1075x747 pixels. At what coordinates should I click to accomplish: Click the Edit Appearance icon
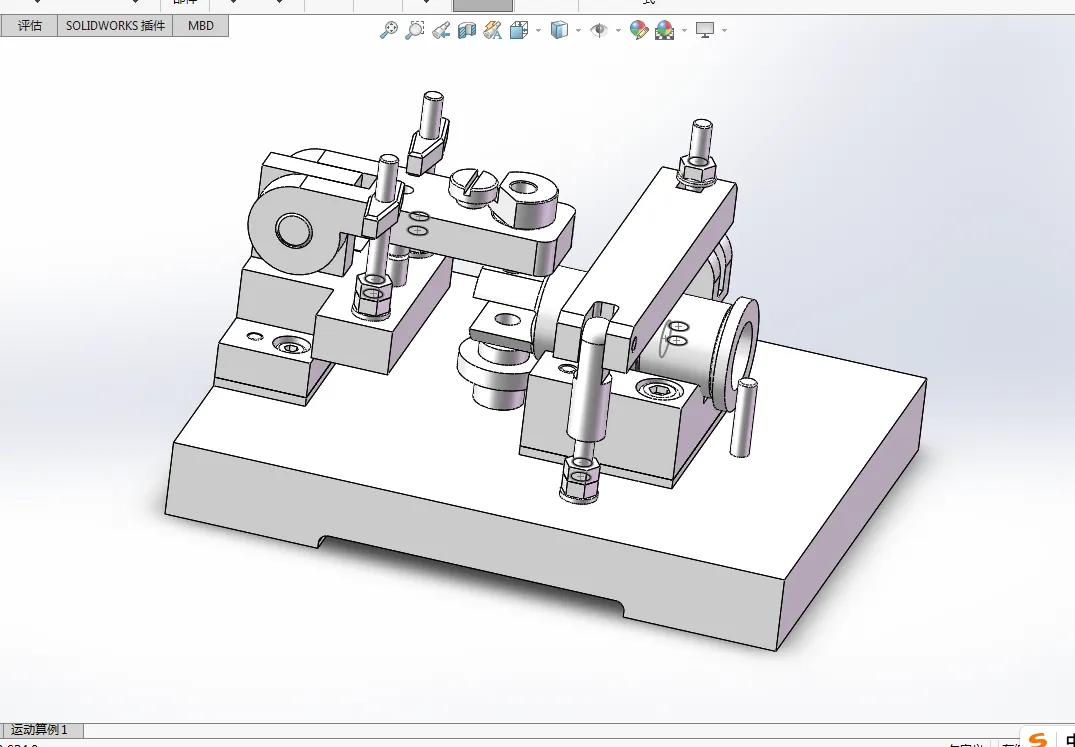[x=638, y=29]
